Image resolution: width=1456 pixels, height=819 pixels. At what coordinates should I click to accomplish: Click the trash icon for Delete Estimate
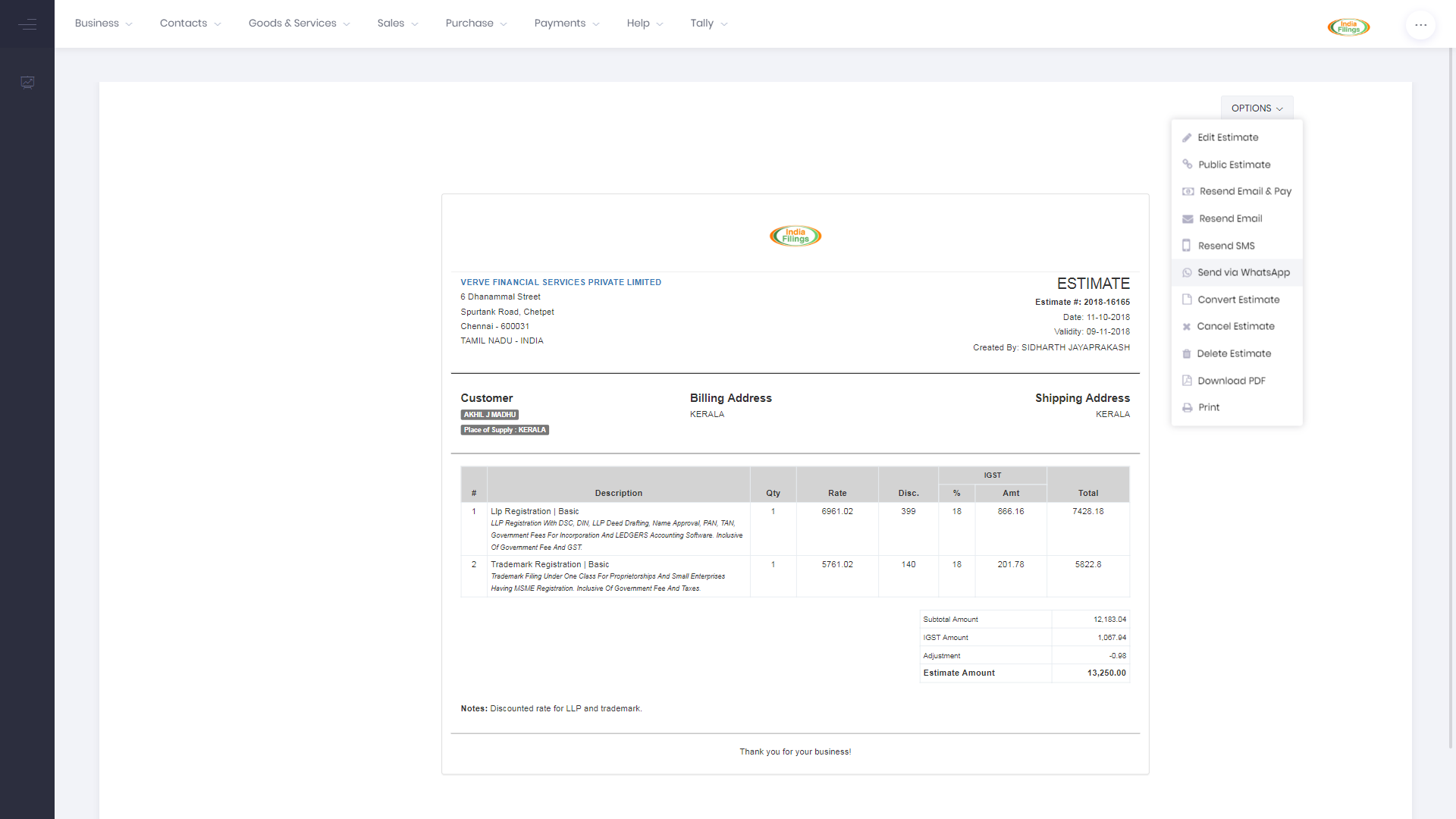click(x=1187, y=354)
